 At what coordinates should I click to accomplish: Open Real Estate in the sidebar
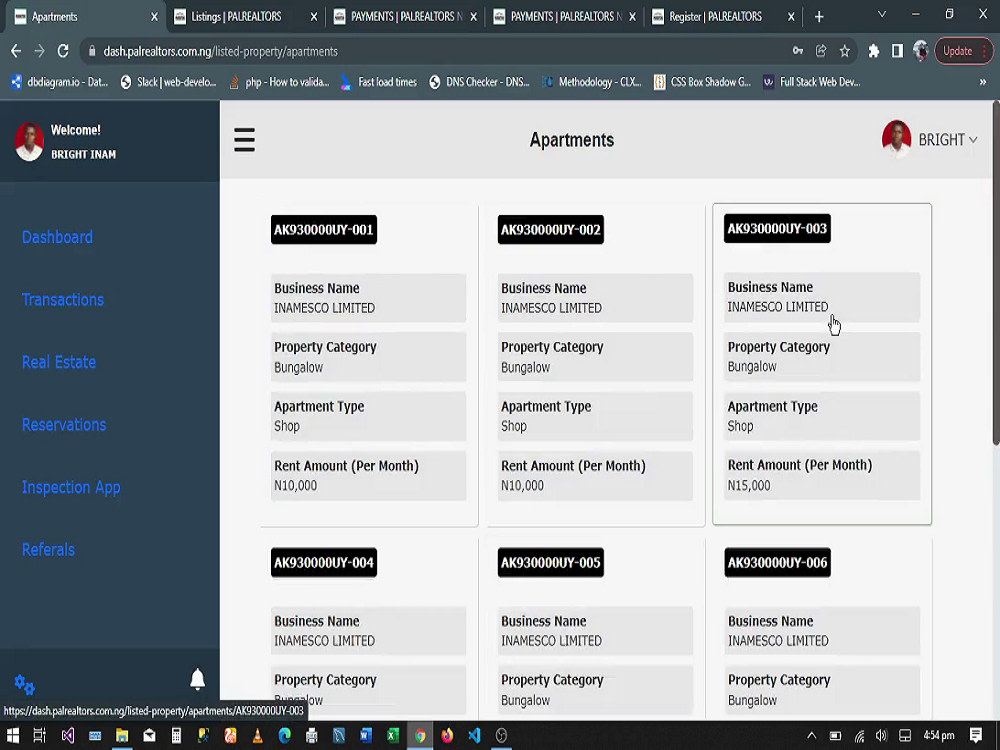click(59, 362)
